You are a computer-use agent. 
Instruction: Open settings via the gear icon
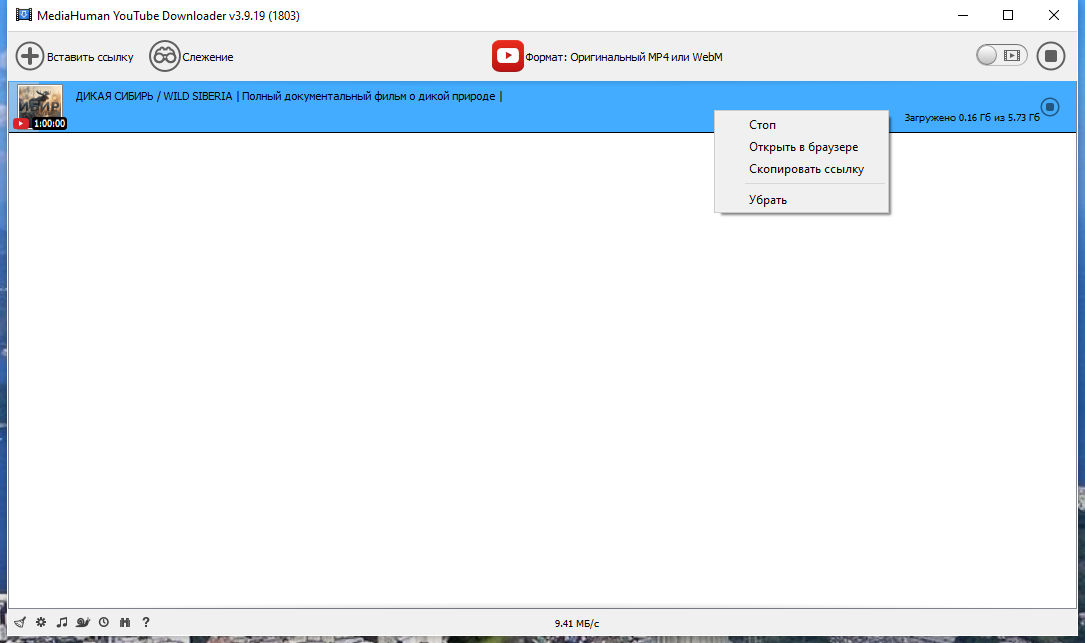click(41, 622)
